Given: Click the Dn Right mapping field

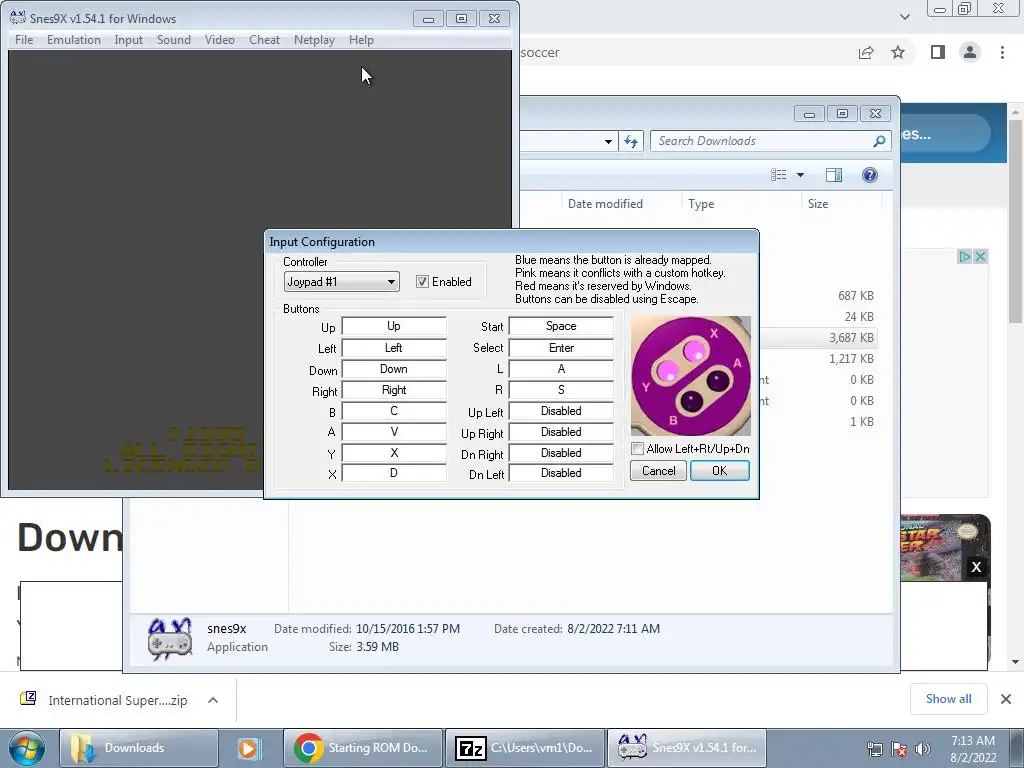Looking at the screenshot, I should pyautogui.click(x=561, y=453).
